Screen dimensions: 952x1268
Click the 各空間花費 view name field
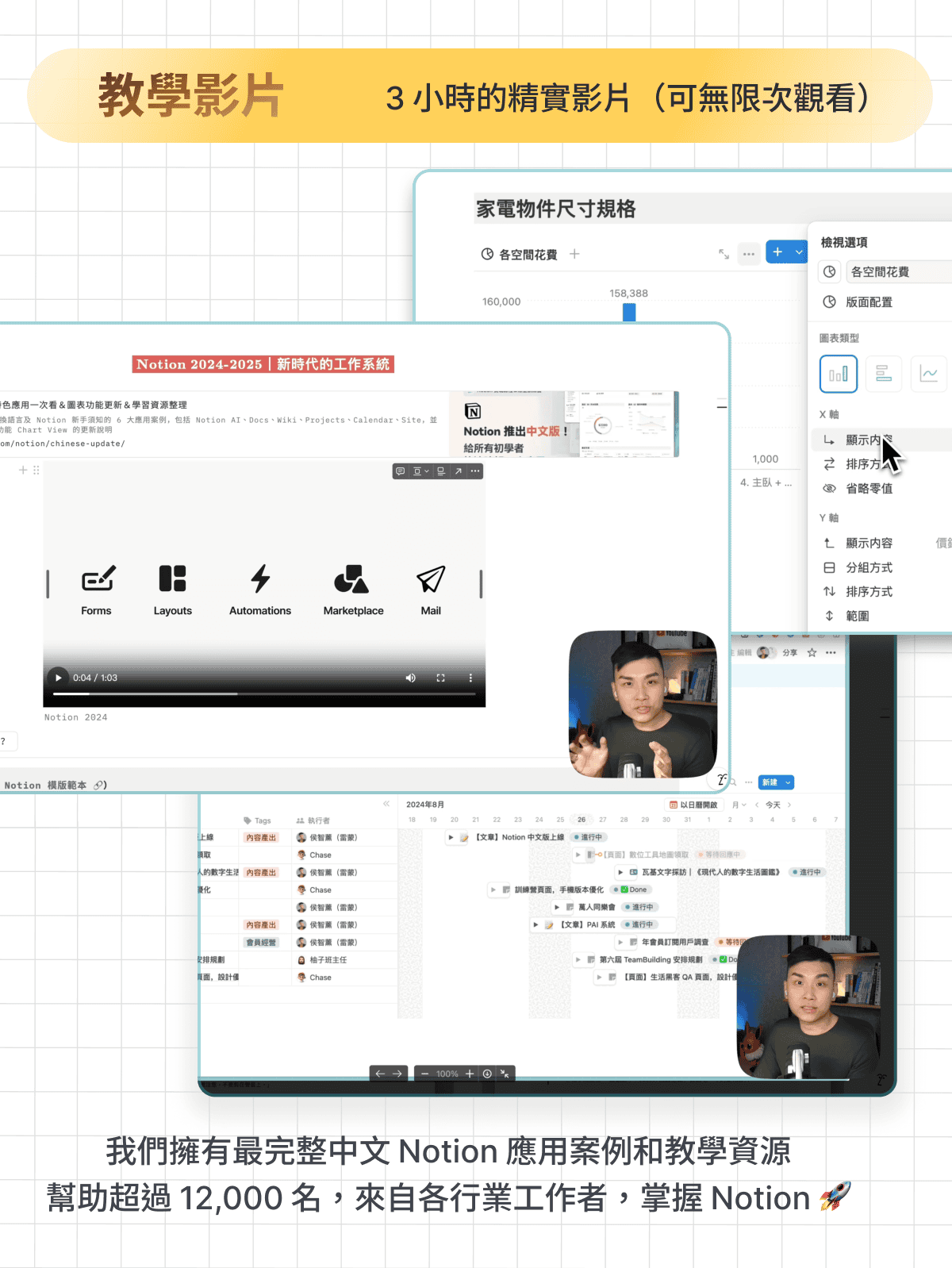click(896, 272)
